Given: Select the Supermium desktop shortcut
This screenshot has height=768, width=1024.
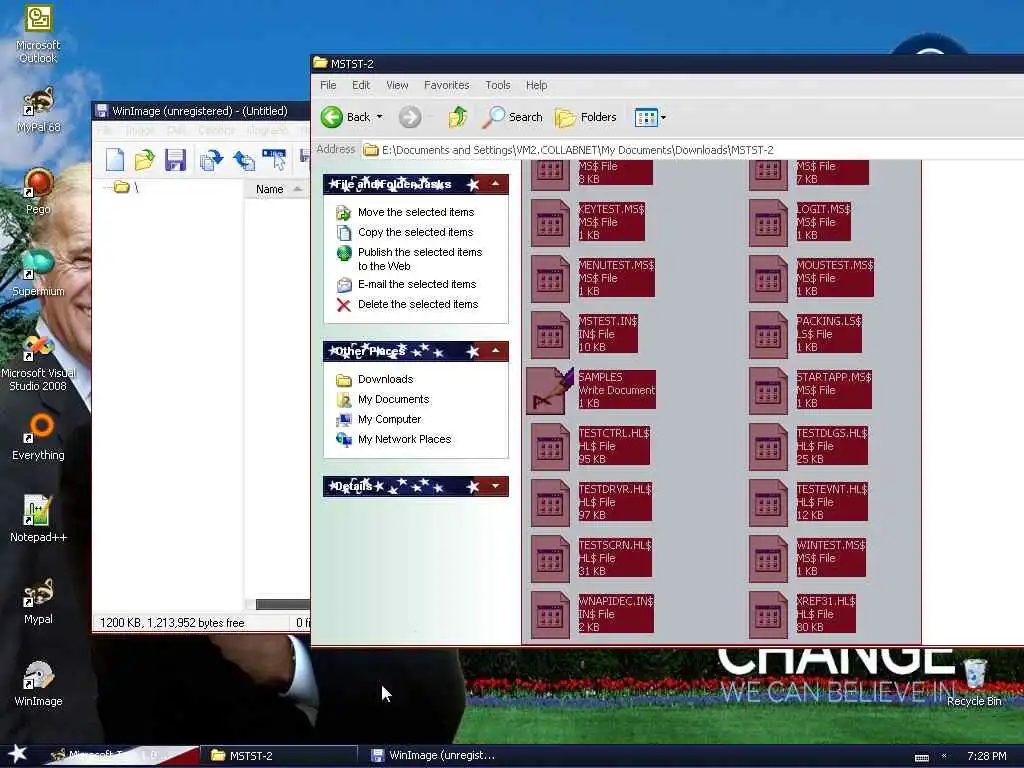Looking at the screenshot, I should pos(38,272).
